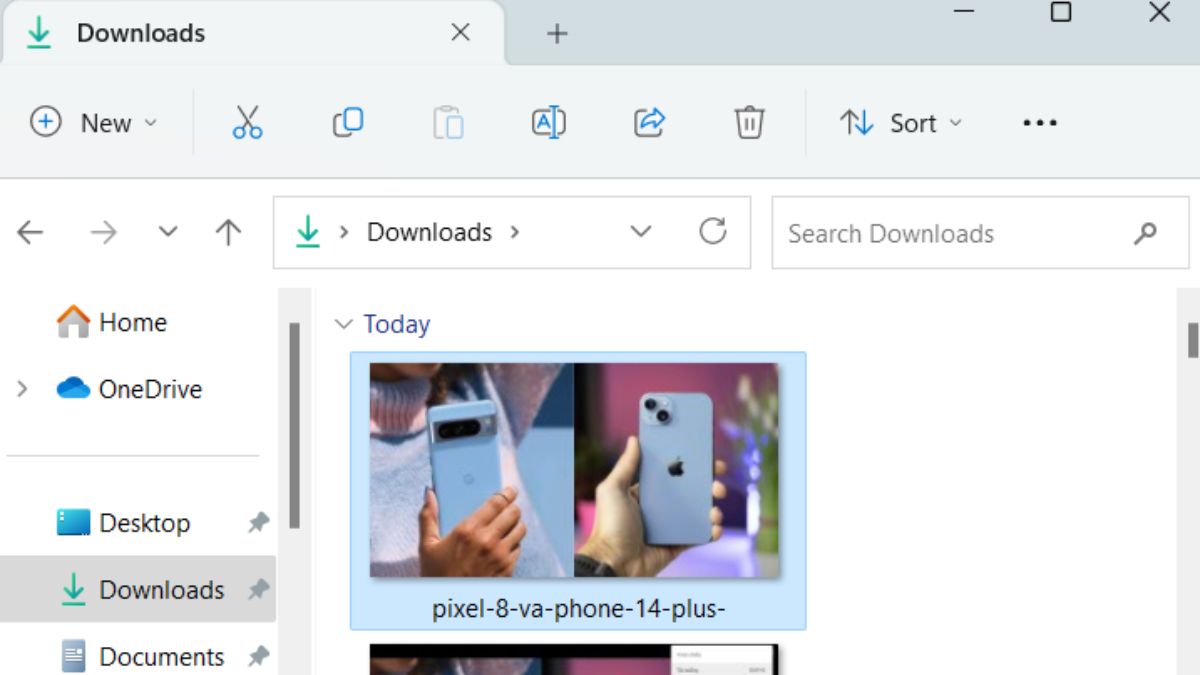1200x675 pixels.
Task: Click the Delete trash can icon
Action: (749, 123)
